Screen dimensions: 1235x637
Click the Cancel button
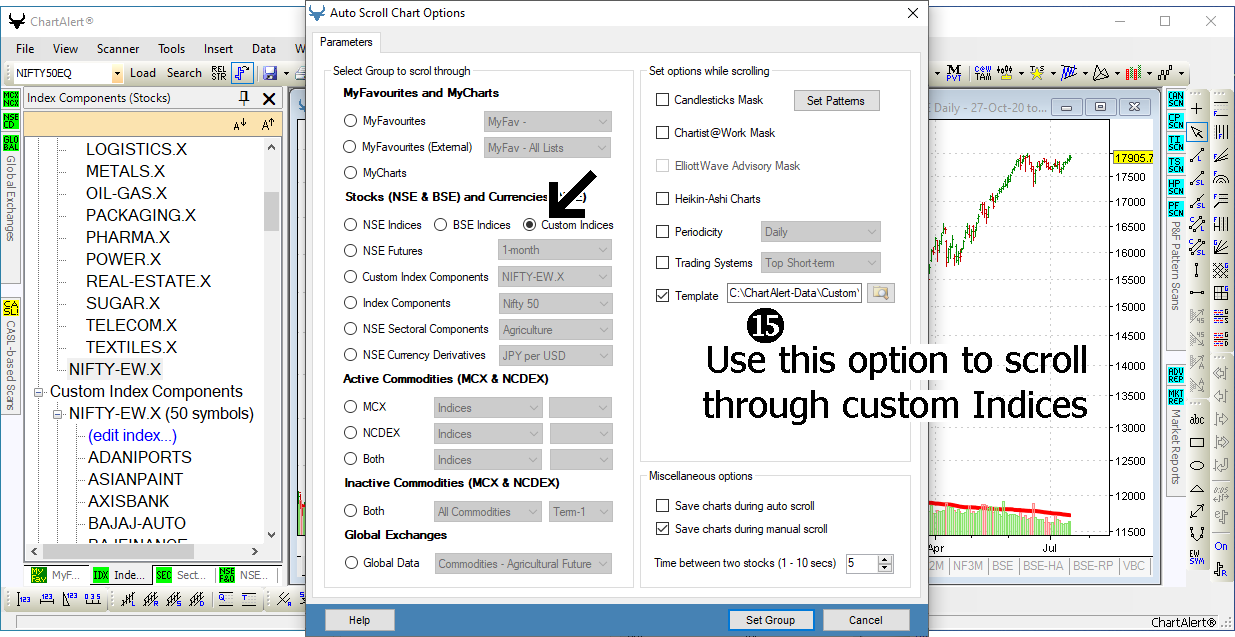click(865, 620)
